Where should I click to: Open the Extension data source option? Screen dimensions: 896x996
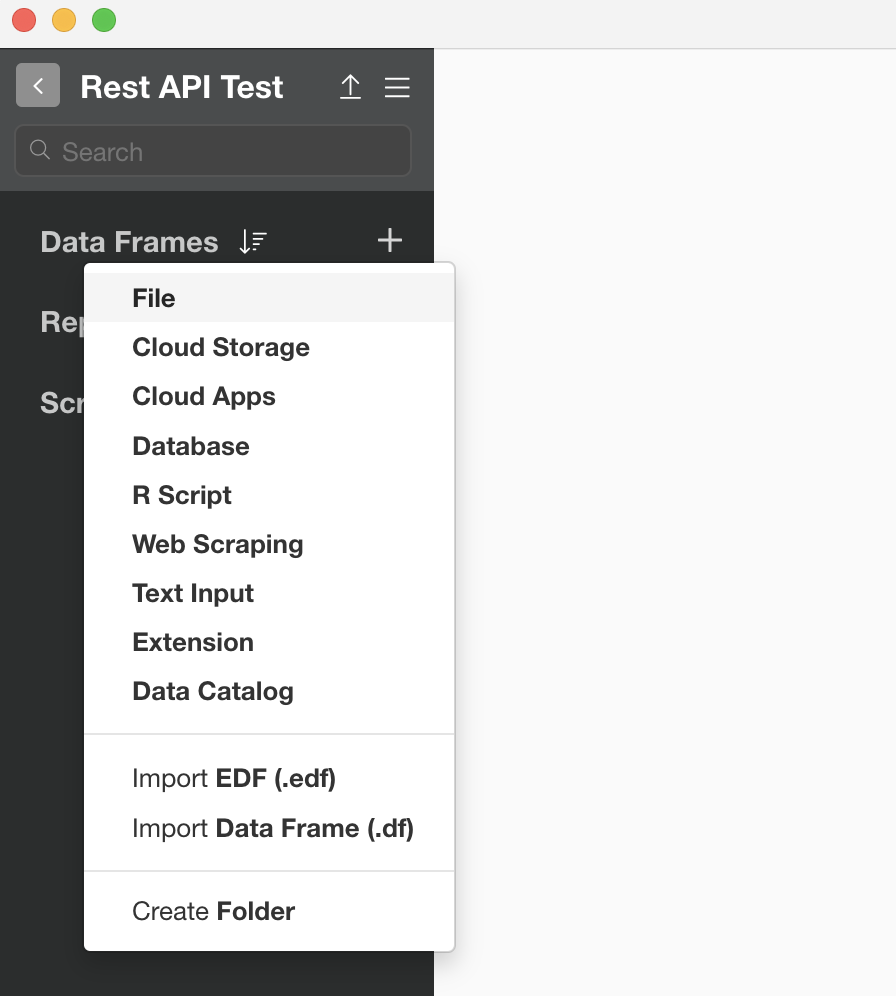click(x=193, y=642)
